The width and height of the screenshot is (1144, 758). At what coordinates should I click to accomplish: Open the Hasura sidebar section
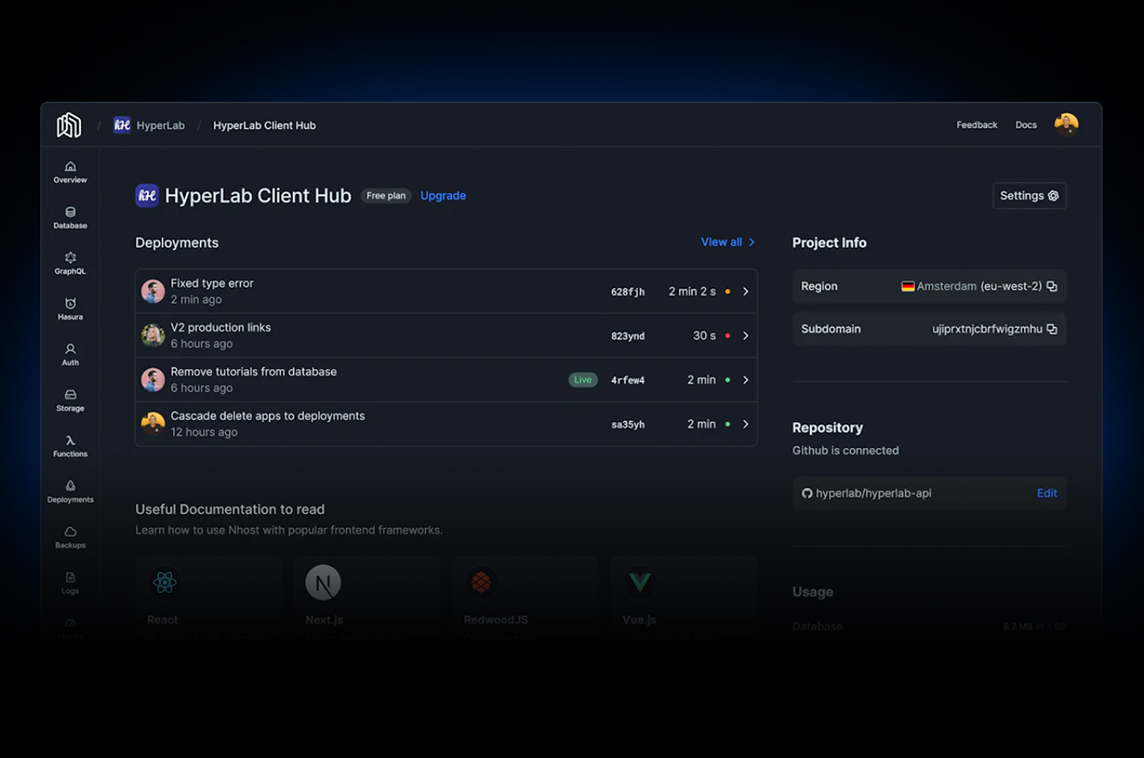tap(70, 309)
